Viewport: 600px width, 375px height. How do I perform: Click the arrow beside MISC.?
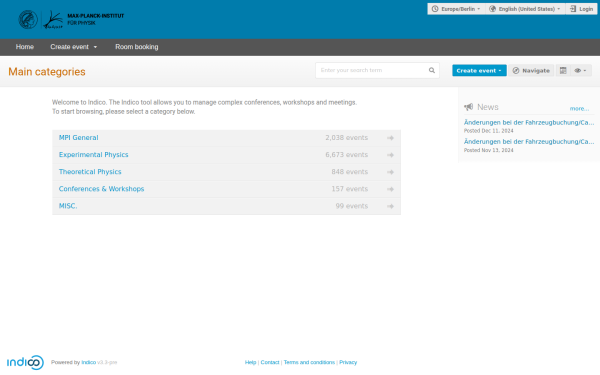390,206
